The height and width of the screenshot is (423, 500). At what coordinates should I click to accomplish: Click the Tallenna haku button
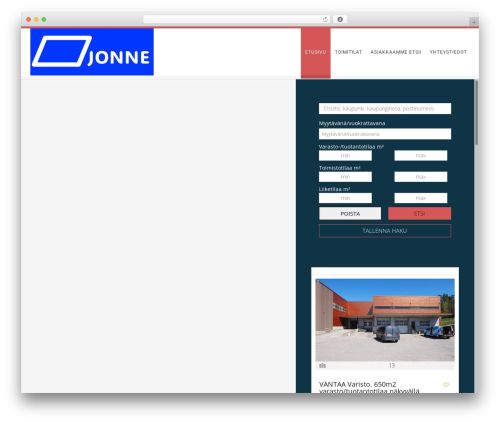pyautogui.click(x=385, y=231)
